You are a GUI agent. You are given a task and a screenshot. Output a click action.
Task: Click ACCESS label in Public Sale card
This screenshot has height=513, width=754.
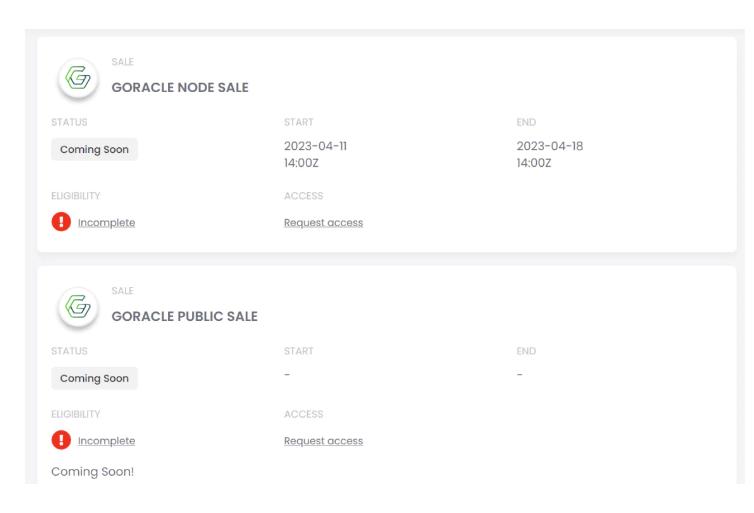[303, 414]
